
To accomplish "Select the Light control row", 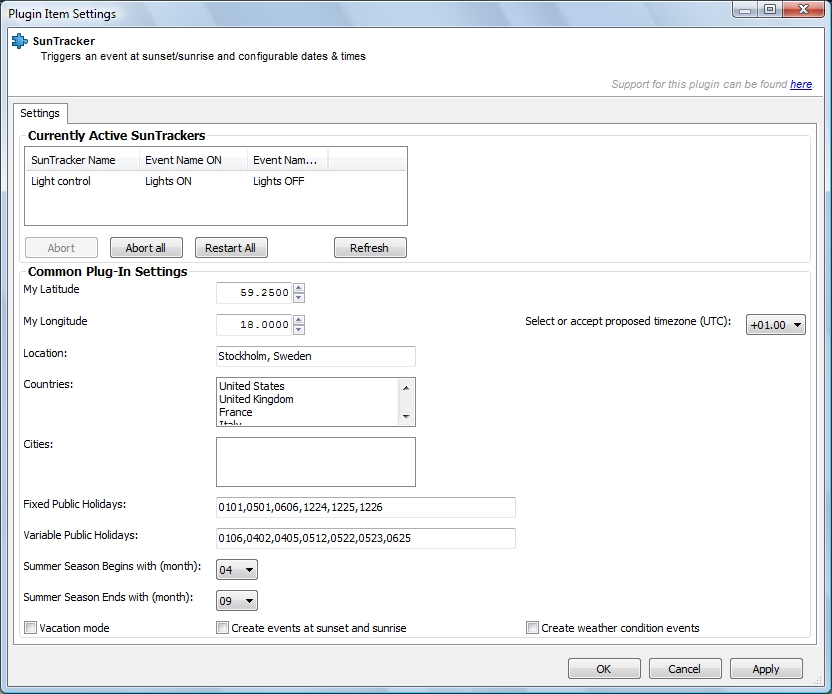I will click(x=215, y=181).
